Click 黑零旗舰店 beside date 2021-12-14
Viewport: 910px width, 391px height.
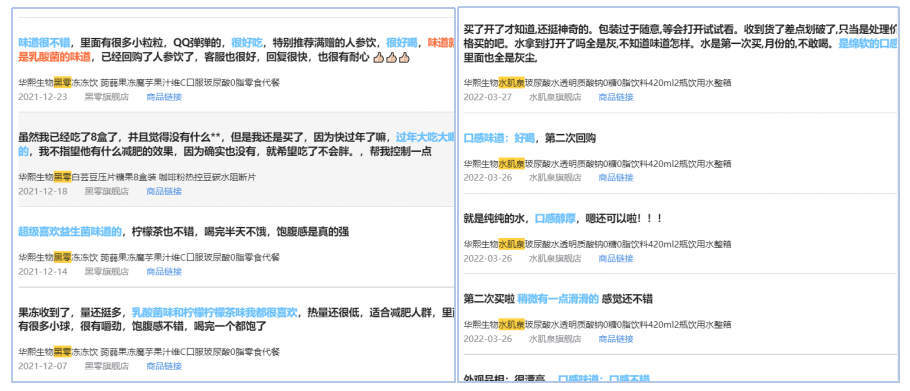[x=107, y=271]
